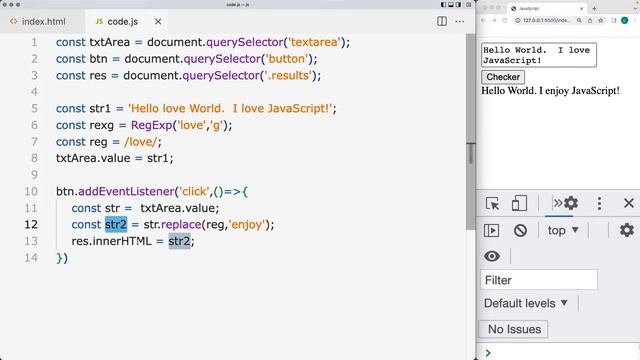Open DevTools three-dot customize menu
Screen dimensions: 640x360
[x=599, y=203]
